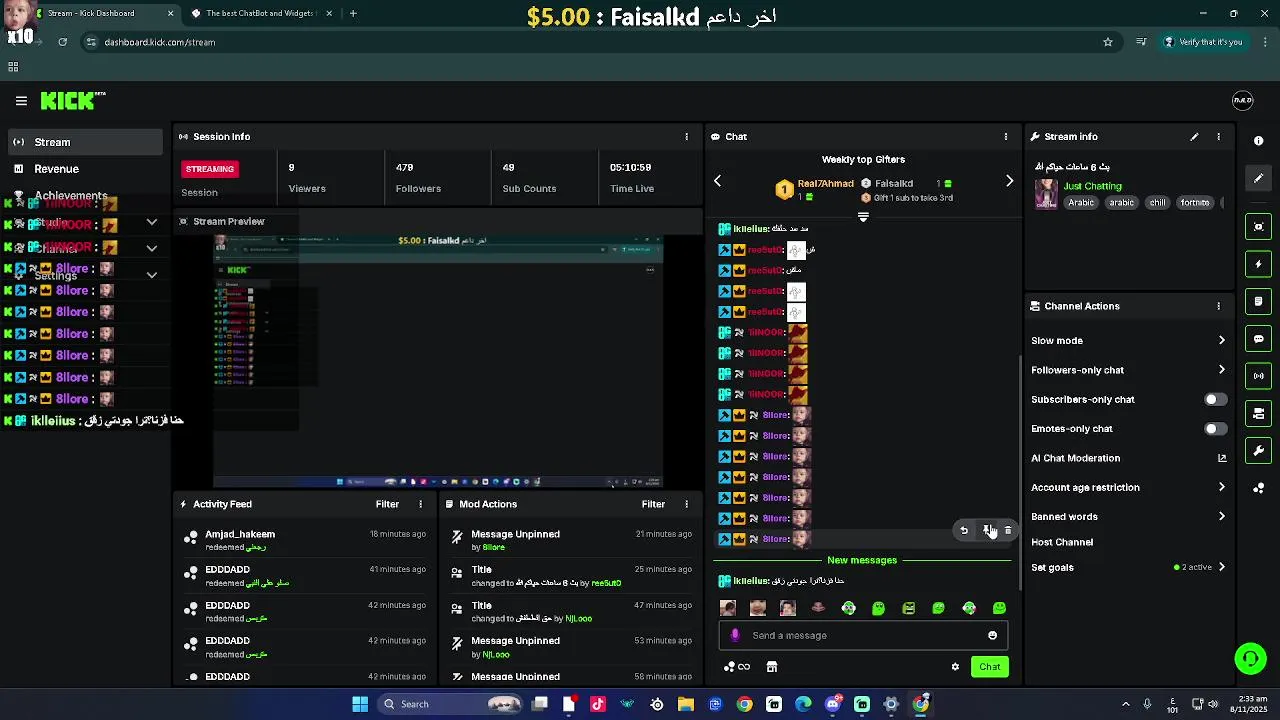The width and height of the screenshot is (1280, 720).
Task: Click the pencil edit icon in the right sidebar
Action: pos(1259,178)
